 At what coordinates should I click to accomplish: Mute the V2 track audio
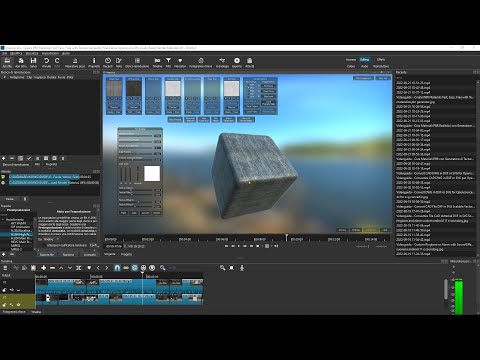click(x=12, y=290)
